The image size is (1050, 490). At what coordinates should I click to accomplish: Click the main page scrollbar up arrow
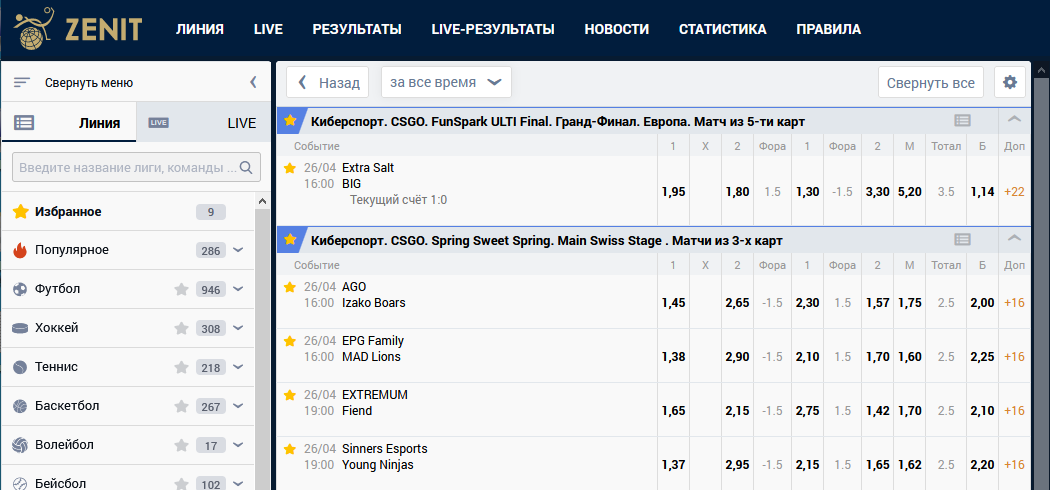click(x=1042, y=70)
